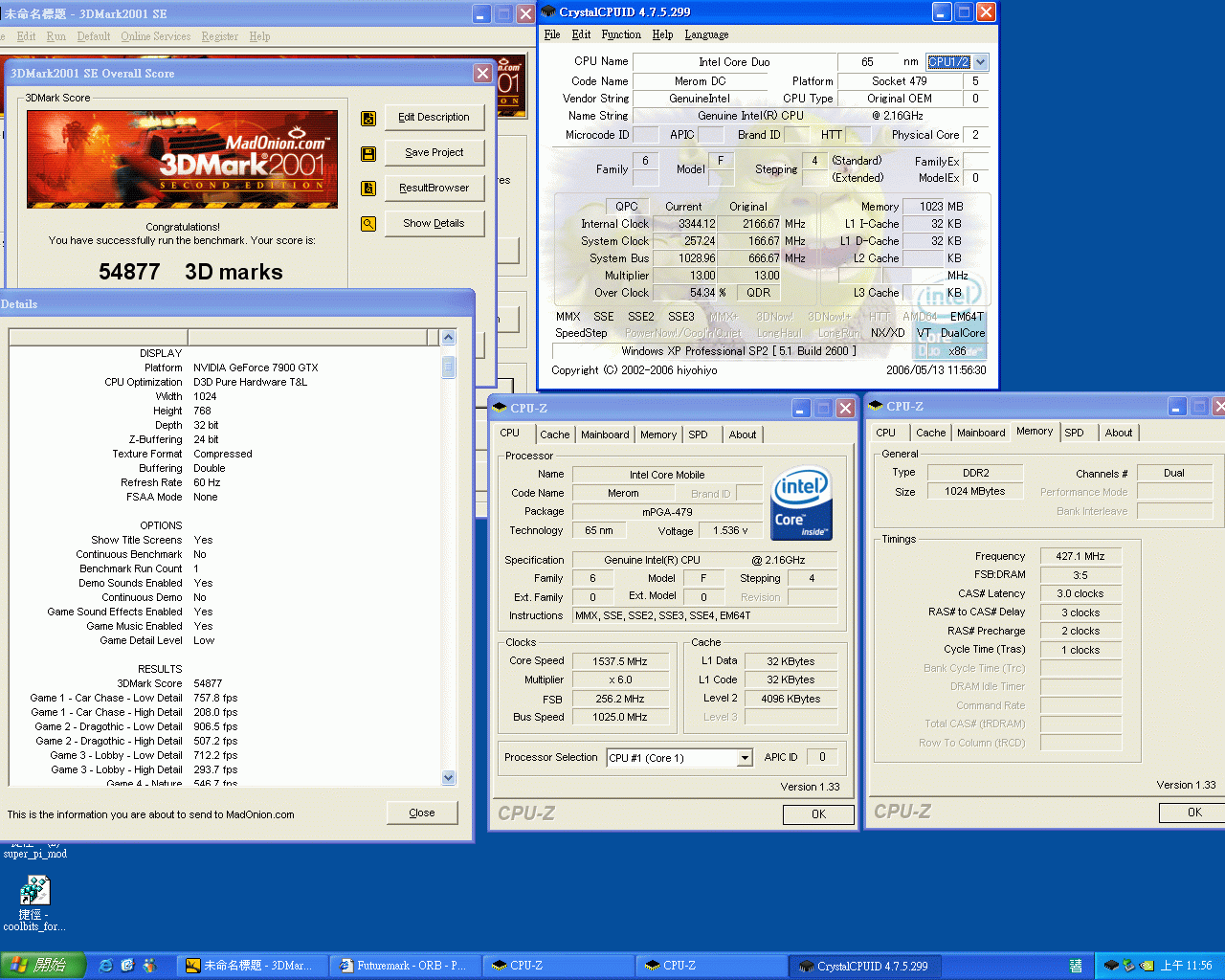Screen dimensions: 1225x980
Task: Click the yellow tray icon next to the clock
Action: click(x=1147, y=966)
